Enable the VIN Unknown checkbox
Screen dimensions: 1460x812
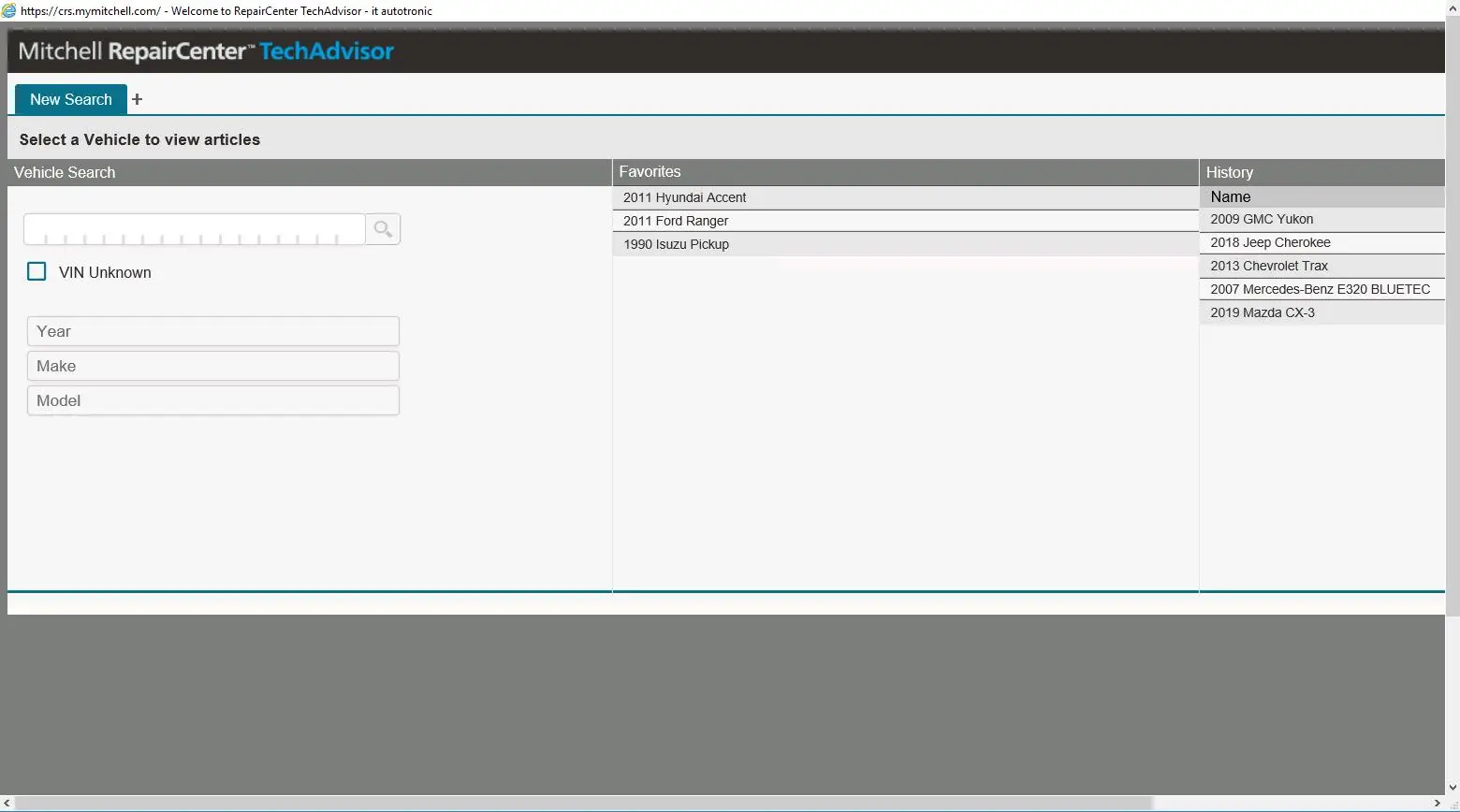coord(36,271)
